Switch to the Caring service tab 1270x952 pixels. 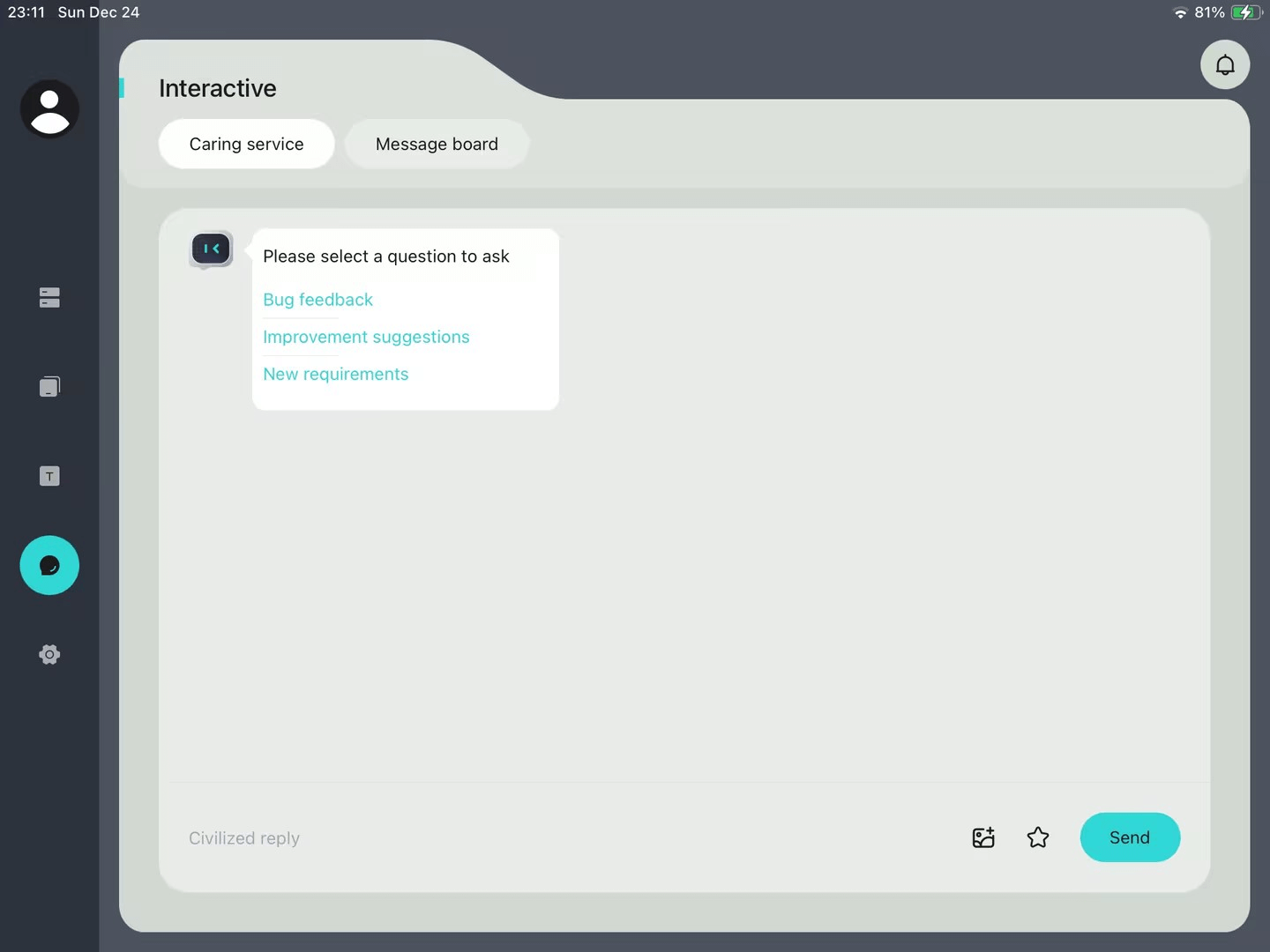pyautogui.click(x=246, y=144)
